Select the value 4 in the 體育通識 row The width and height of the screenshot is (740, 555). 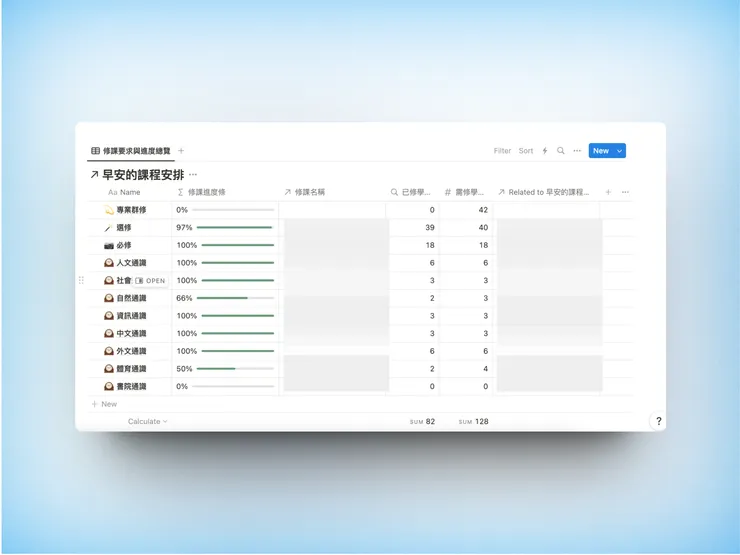[x=485, y=369]
